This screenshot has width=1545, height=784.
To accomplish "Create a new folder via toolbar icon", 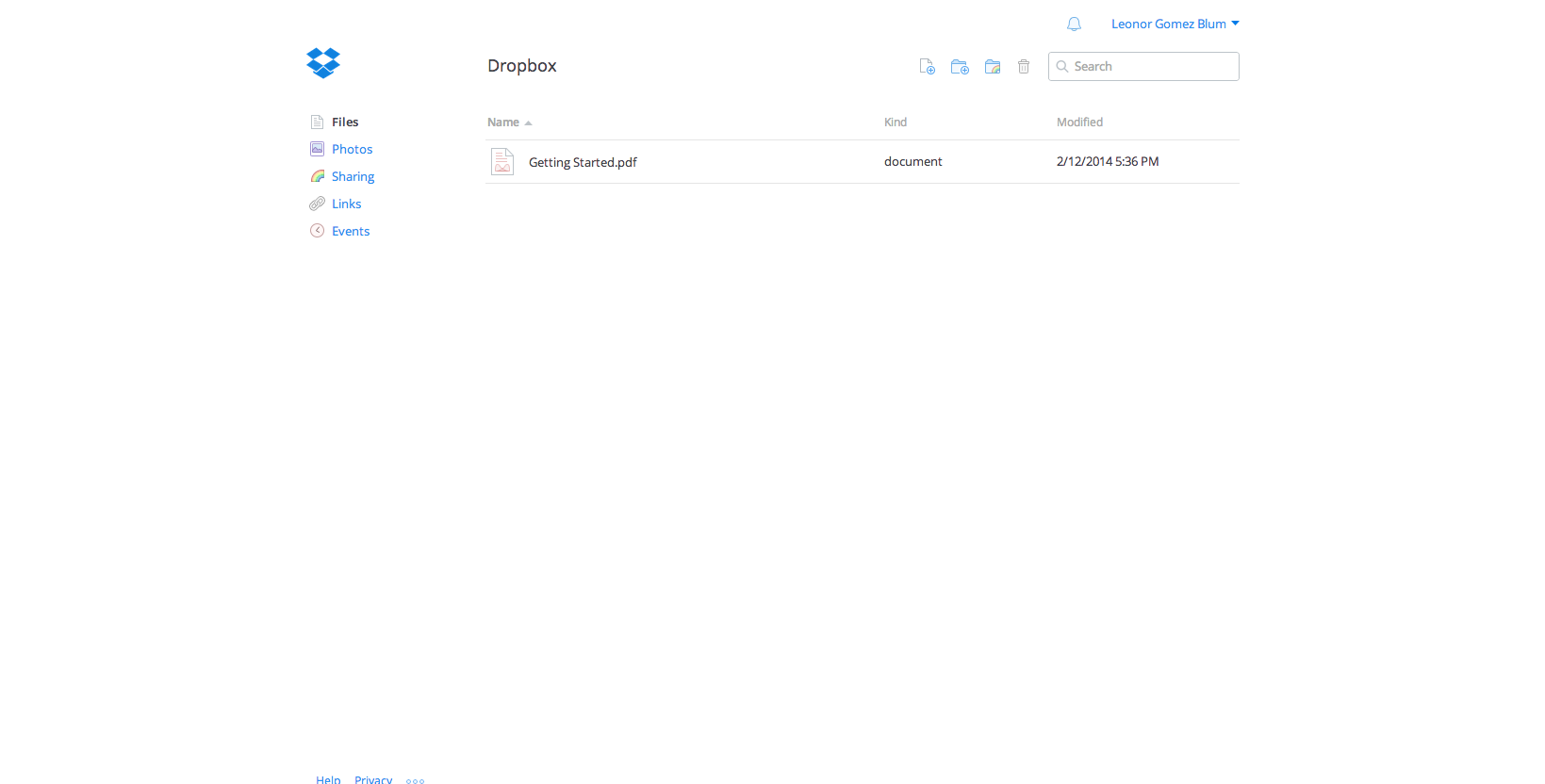I will [960, 67].
